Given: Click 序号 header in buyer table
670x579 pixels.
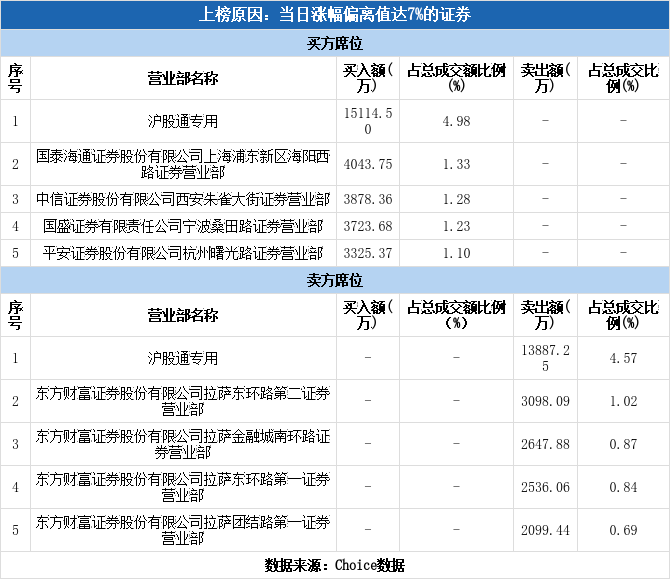Looking at the screenshot, I should 15,78.
